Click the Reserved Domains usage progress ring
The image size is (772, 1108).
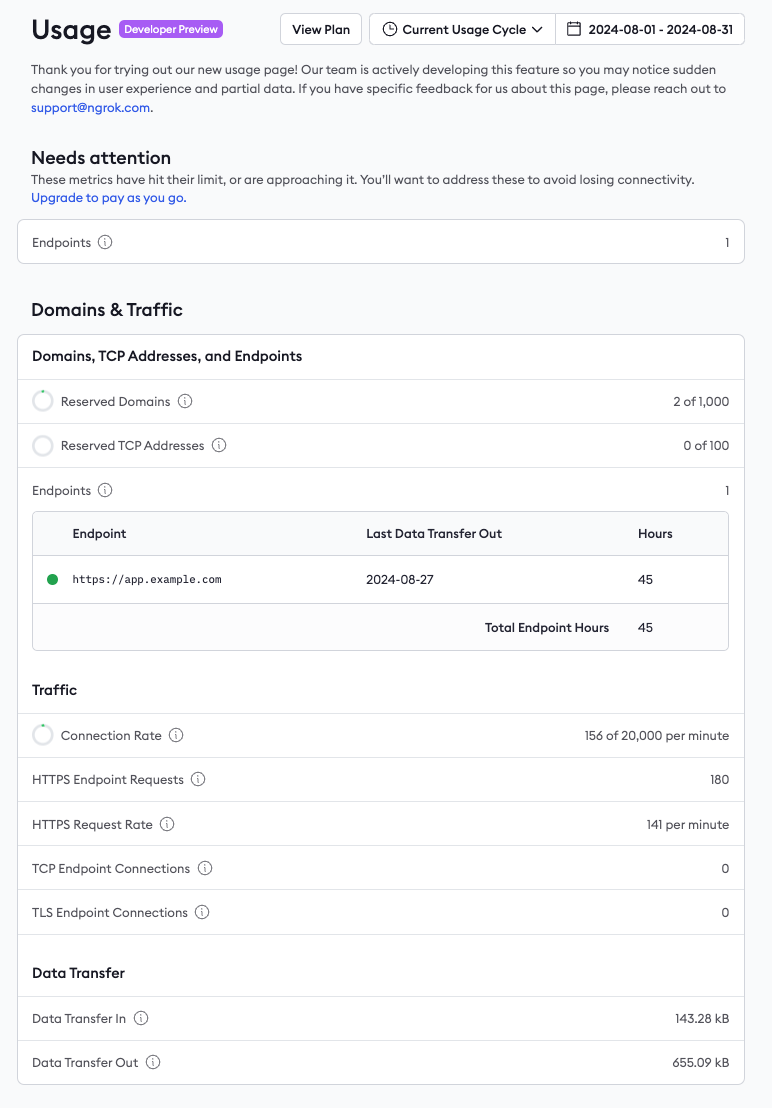pos(43,401)
